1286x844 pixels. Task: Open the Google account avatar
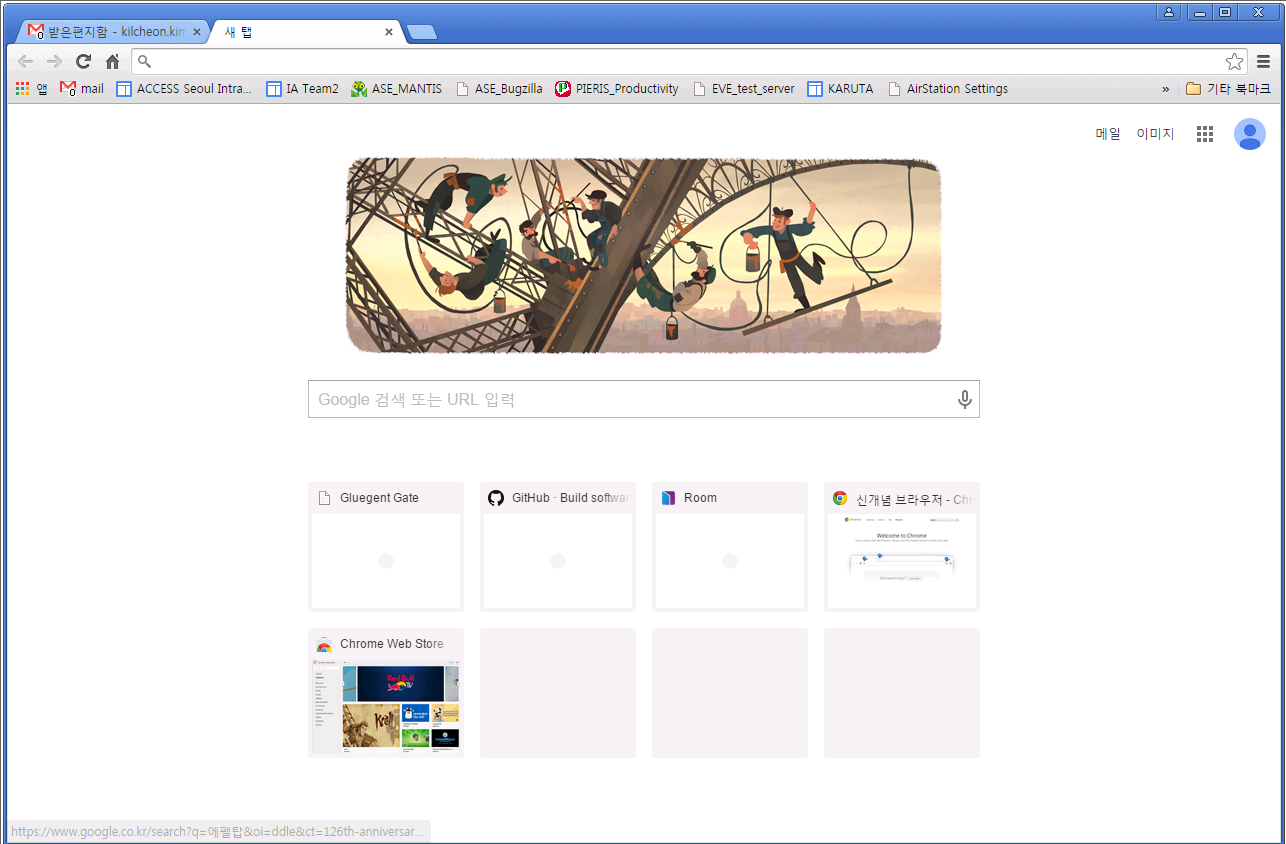tap(1249, 134)
